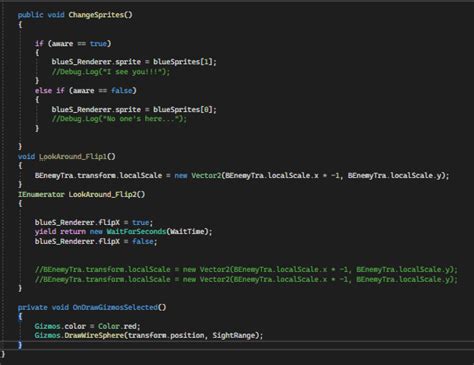Click the 'flipX = false' line
474x365 pixels.
96,241
